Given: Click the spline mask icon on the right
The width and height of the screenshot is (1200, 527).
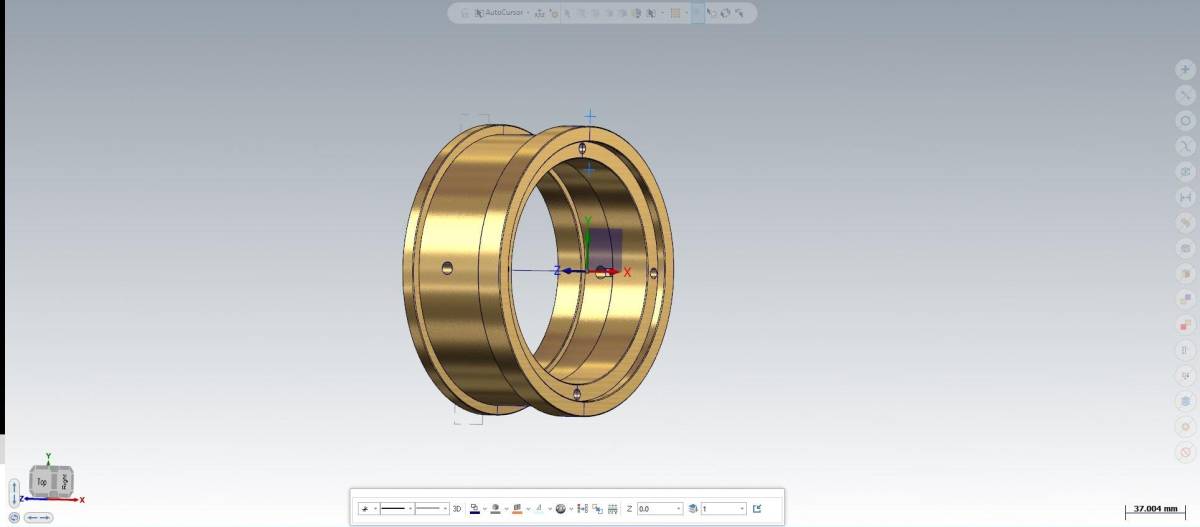Looking at the screenshot, I should [x=1185, y=146].
